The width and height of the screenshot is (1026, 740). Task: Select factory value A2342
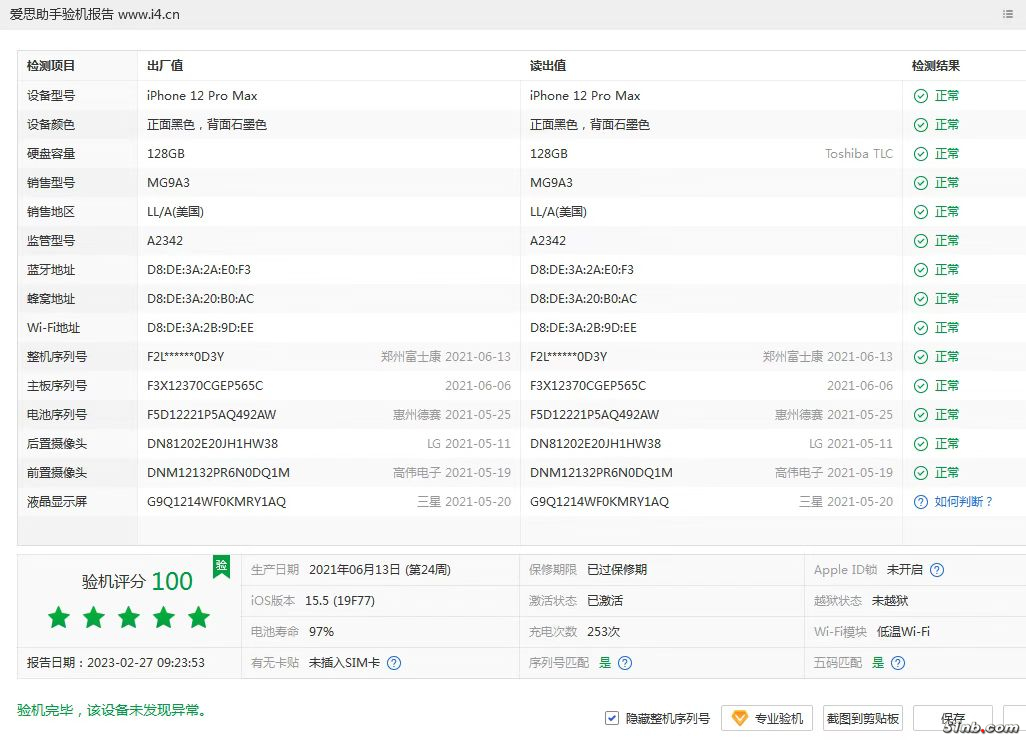click(165, 241)
